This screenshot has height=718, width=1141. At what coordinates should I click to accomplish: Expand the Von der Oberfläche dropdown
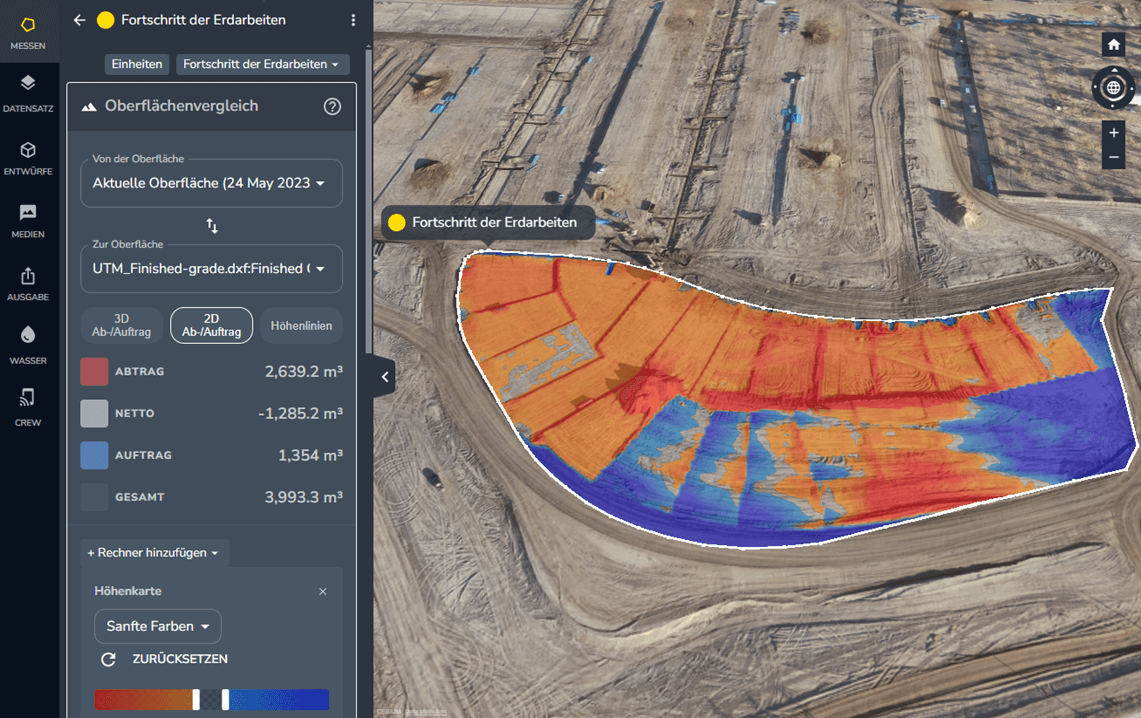click(x=211, y=184)
